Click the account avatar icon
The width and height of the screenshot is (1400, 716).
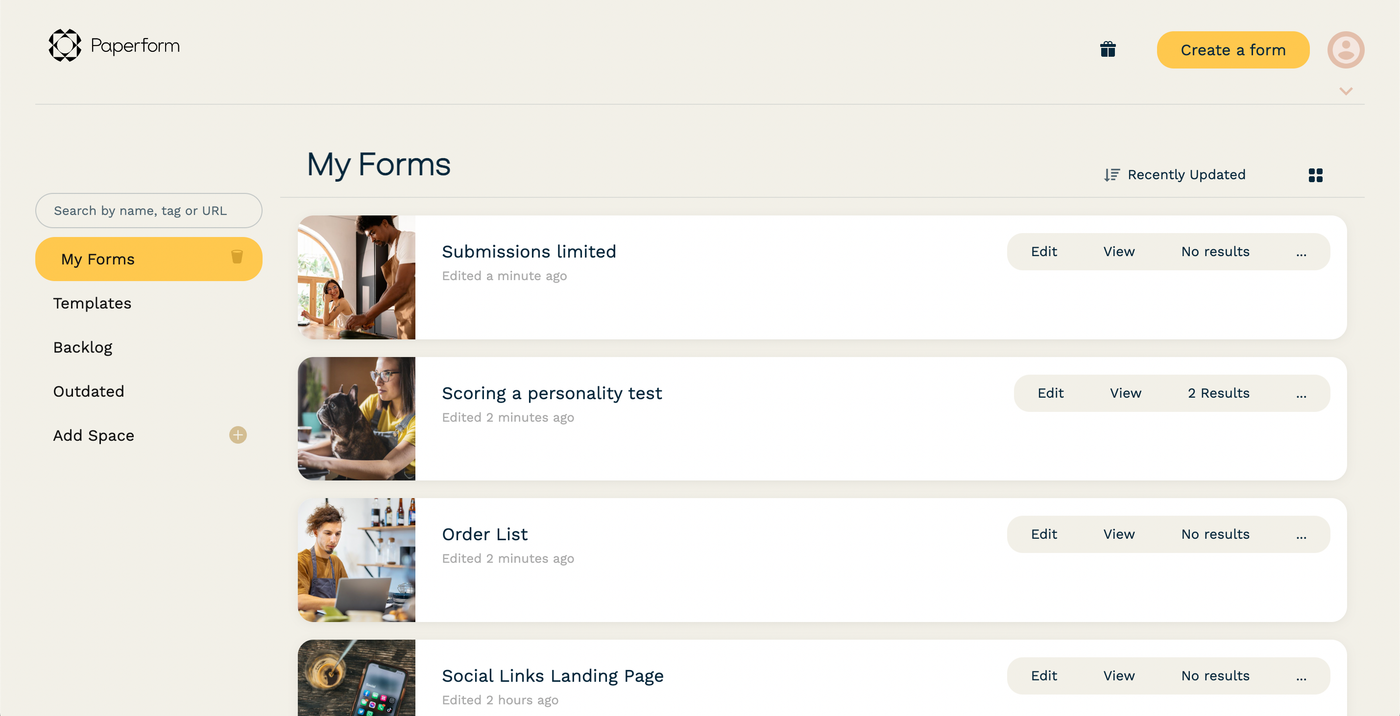(1345, 49)
